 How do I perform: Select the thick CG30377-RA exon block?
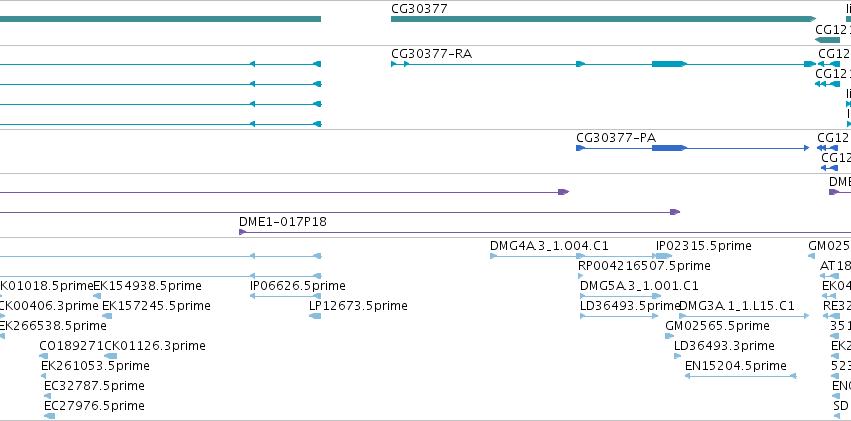click(x=669, y=64)
